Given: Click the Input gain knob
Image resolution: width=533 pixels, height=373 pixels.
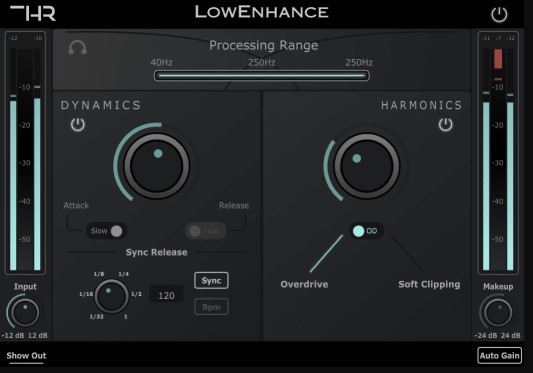Looking at the screenshot, I should (x=25, y=312).
